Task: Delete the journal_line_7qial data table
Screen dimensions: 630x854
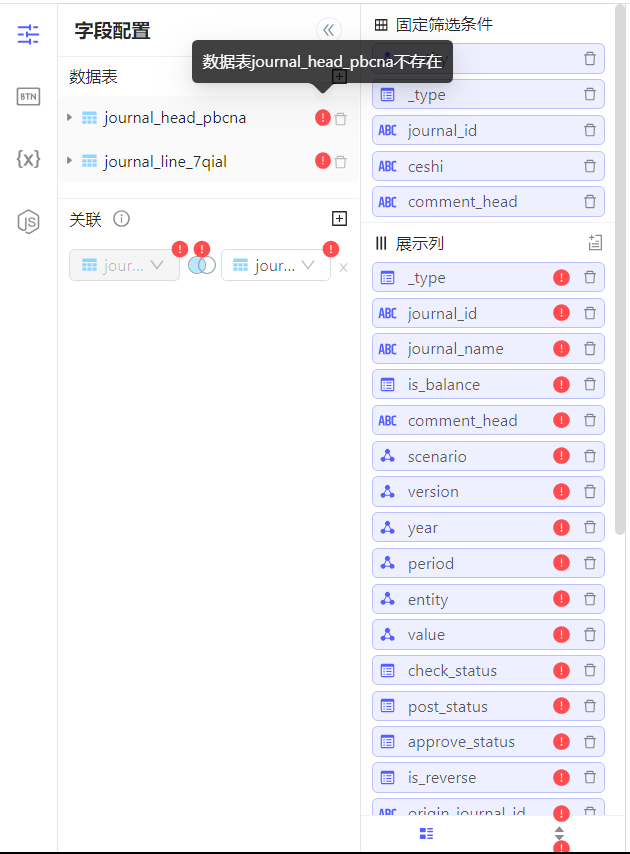Action: pos(341,162)
